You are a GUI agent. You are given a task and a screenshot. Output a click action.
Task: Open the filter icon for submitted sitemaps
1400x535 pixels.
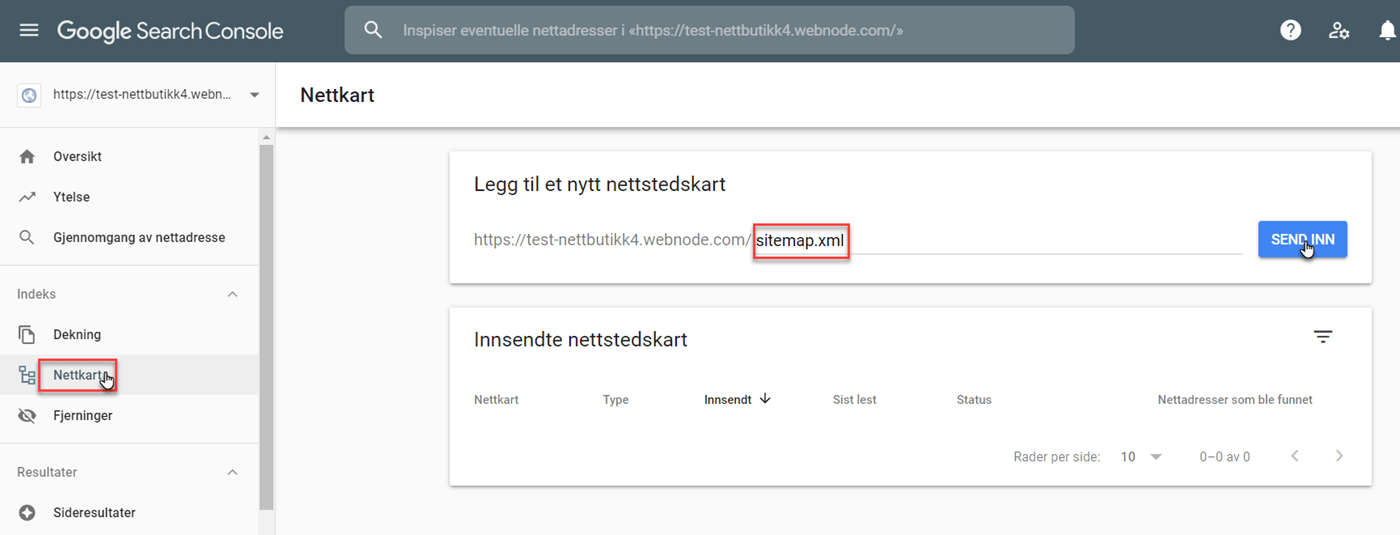coord(1323,337)
